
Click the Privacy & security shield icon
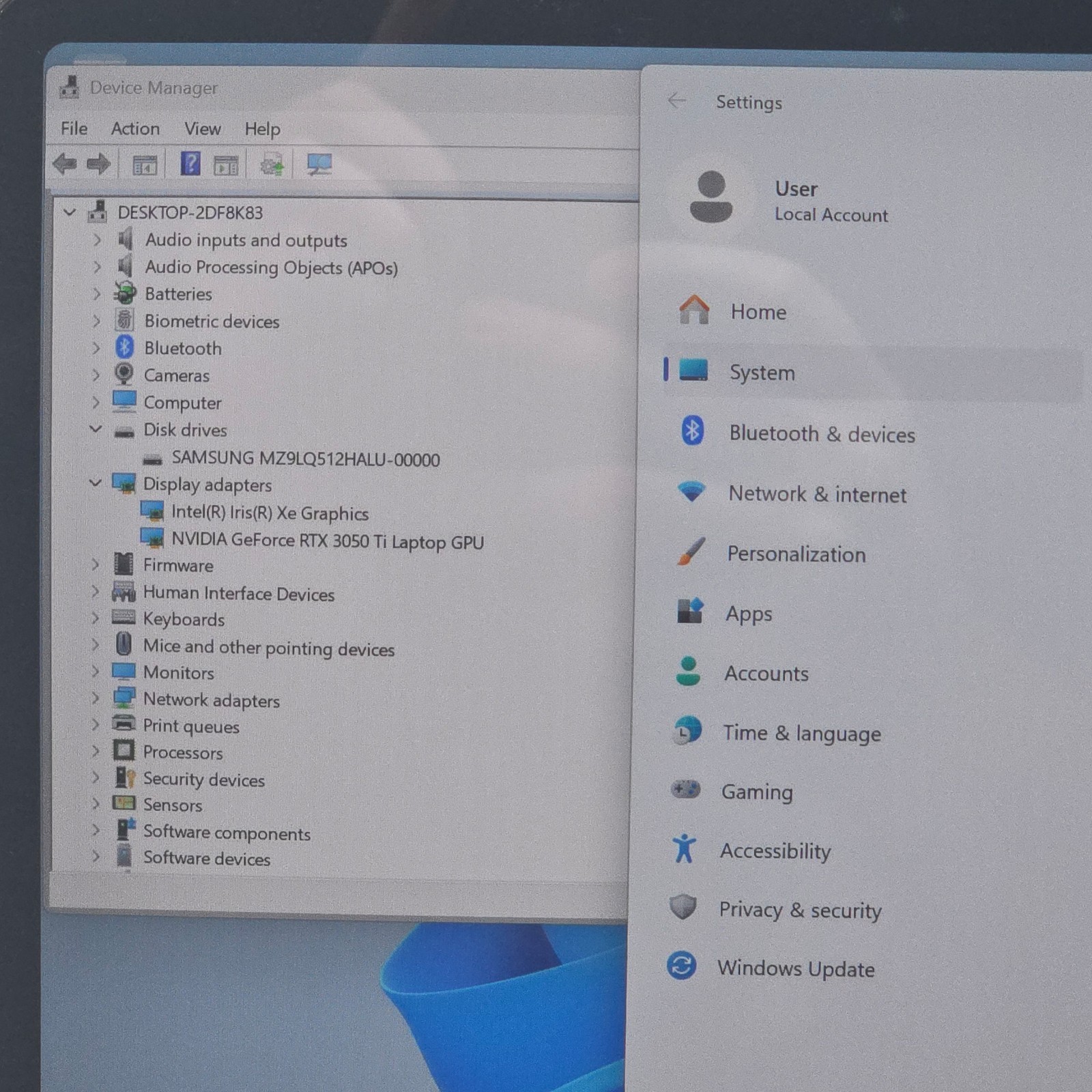coord(683,908)
